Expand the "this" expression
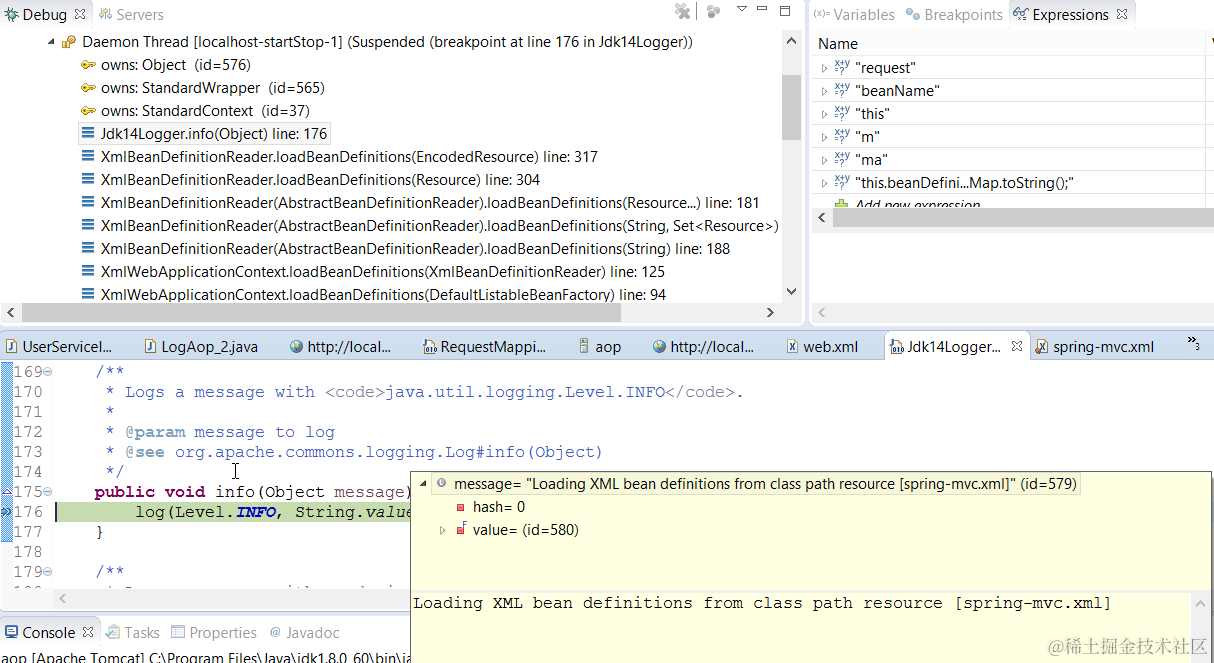The height and width of the screenshot is (663, 1214). (x=824, y=114)
